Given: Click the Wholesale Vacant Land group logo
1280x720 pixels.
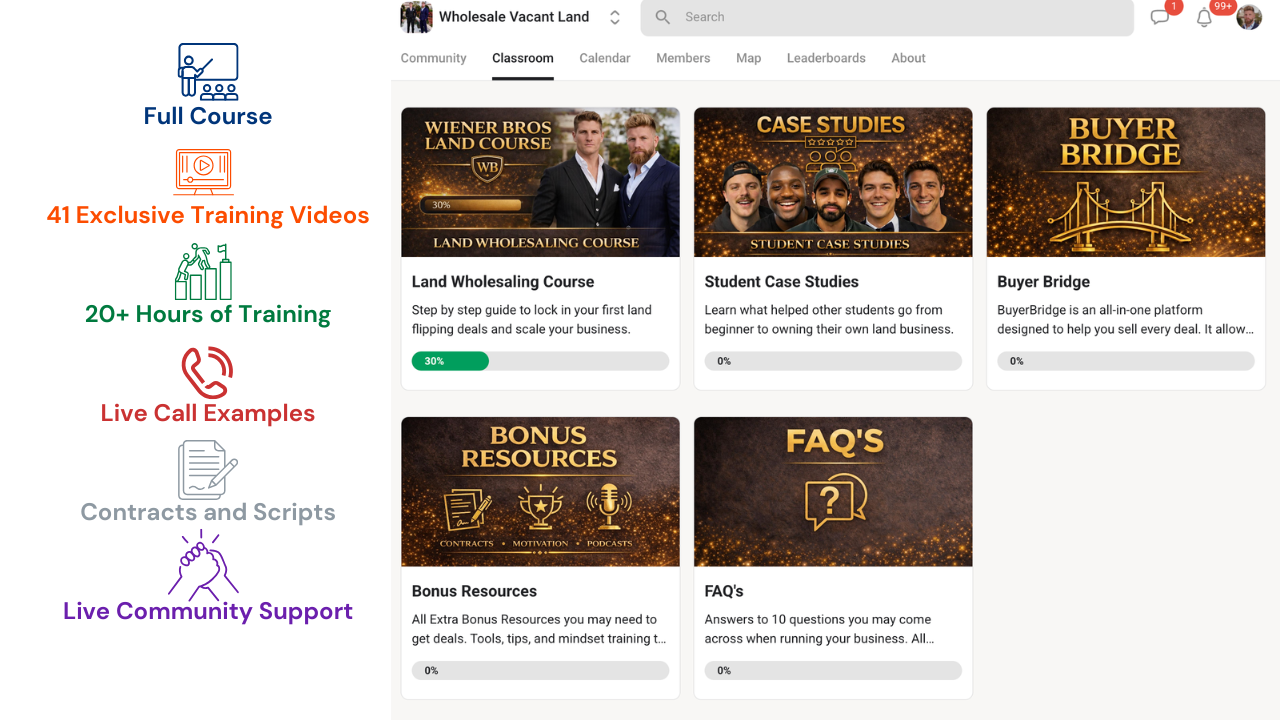Looking at the screenshot, I should (416, 17).
